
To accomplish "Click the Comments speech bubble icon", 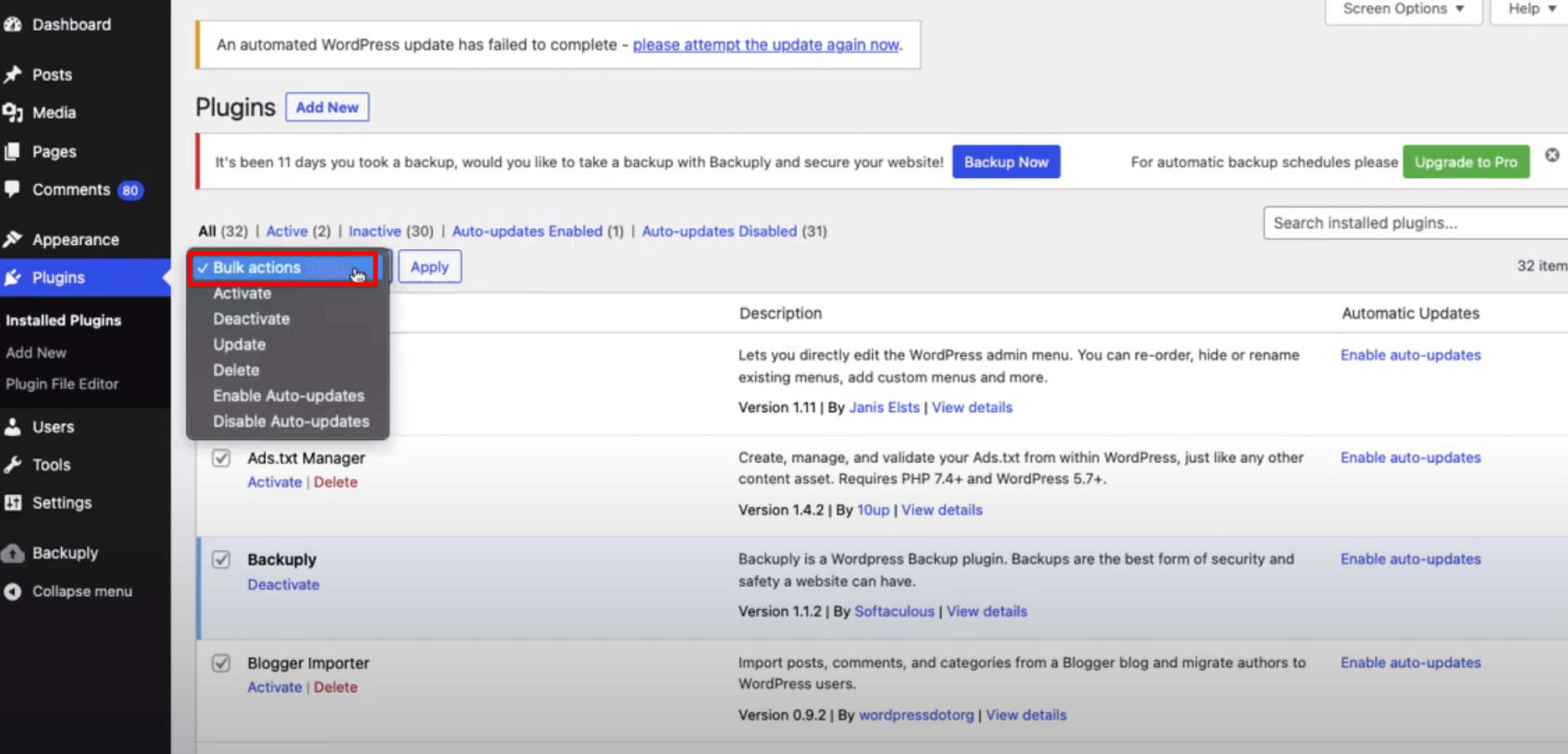I will (13, 189).
